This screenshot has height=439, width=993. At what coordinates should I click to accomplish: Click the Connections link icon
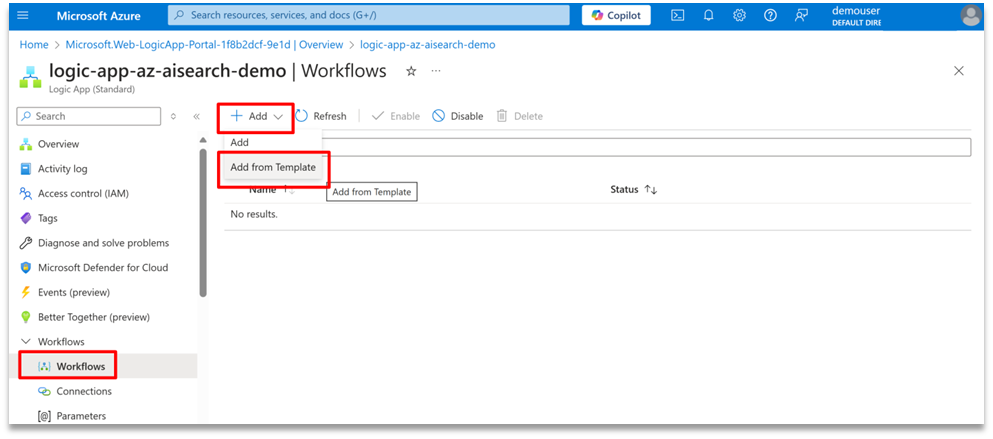pyautogui.click(x=44, y=391)
